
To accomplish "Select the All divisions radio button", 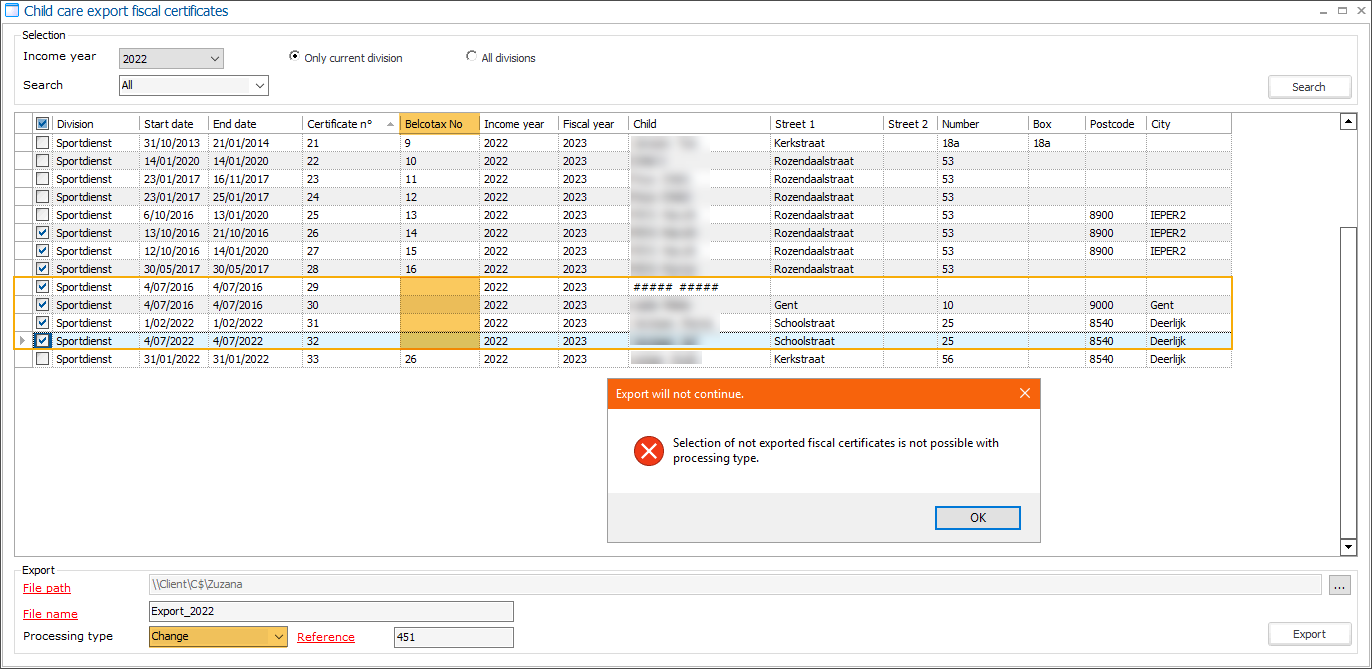I will [x=472, y=57].
